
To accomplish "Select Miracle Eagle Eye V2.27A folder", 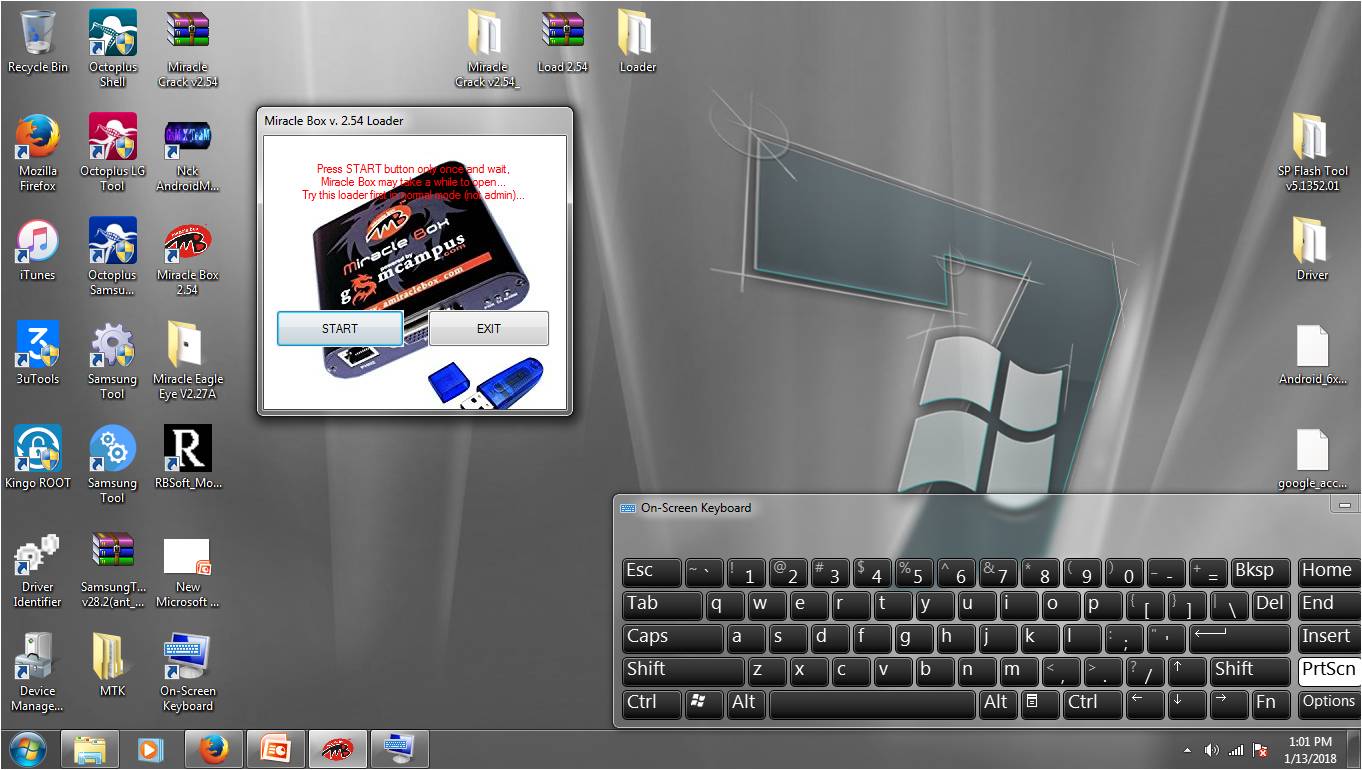I will click(188, 360).
